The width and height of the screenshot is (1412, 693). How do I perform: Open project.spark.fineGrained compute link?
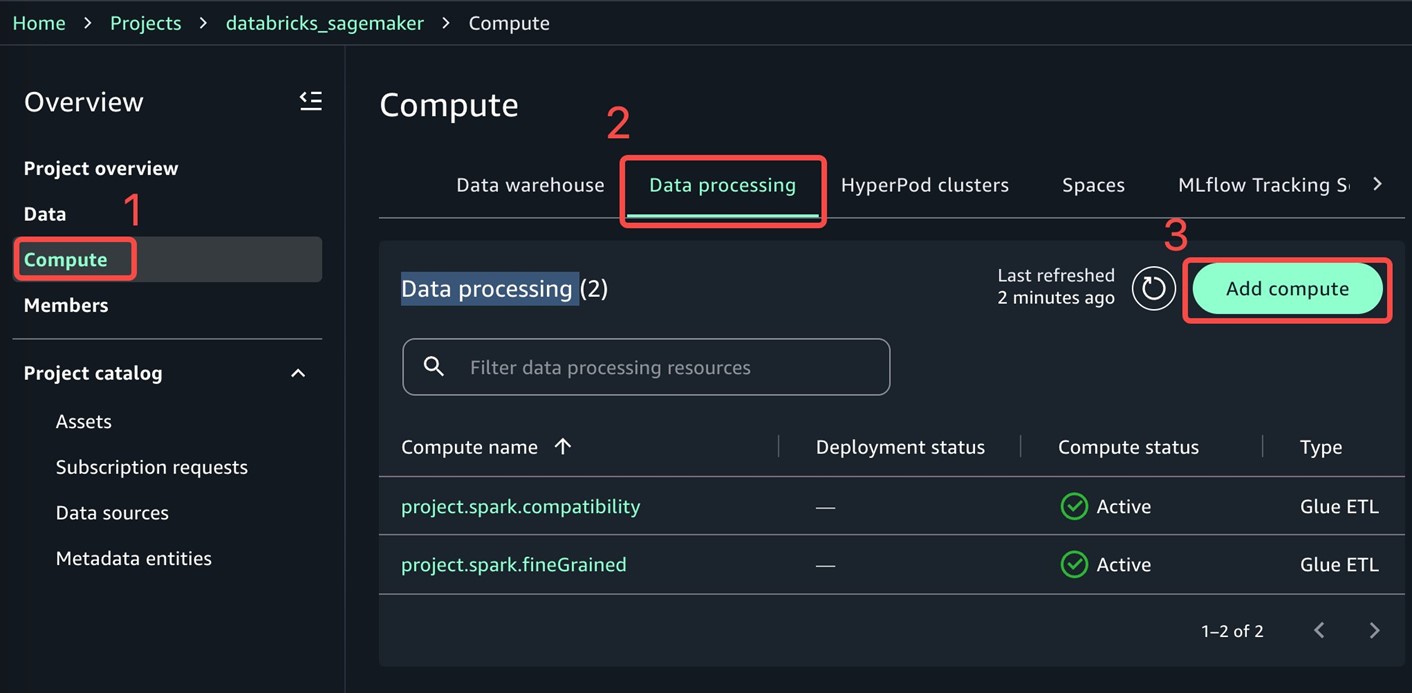pos(513,565)
